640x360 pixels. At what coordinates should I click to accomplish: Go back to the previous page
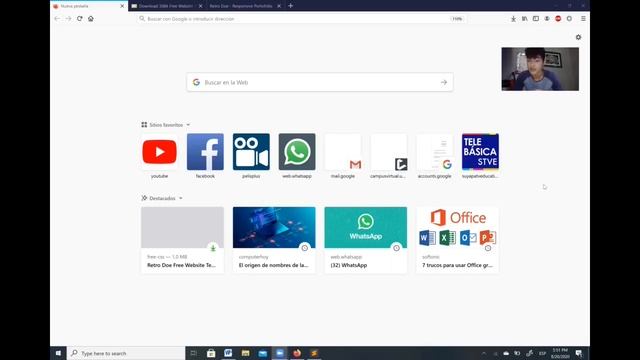(x=57, y=19)
